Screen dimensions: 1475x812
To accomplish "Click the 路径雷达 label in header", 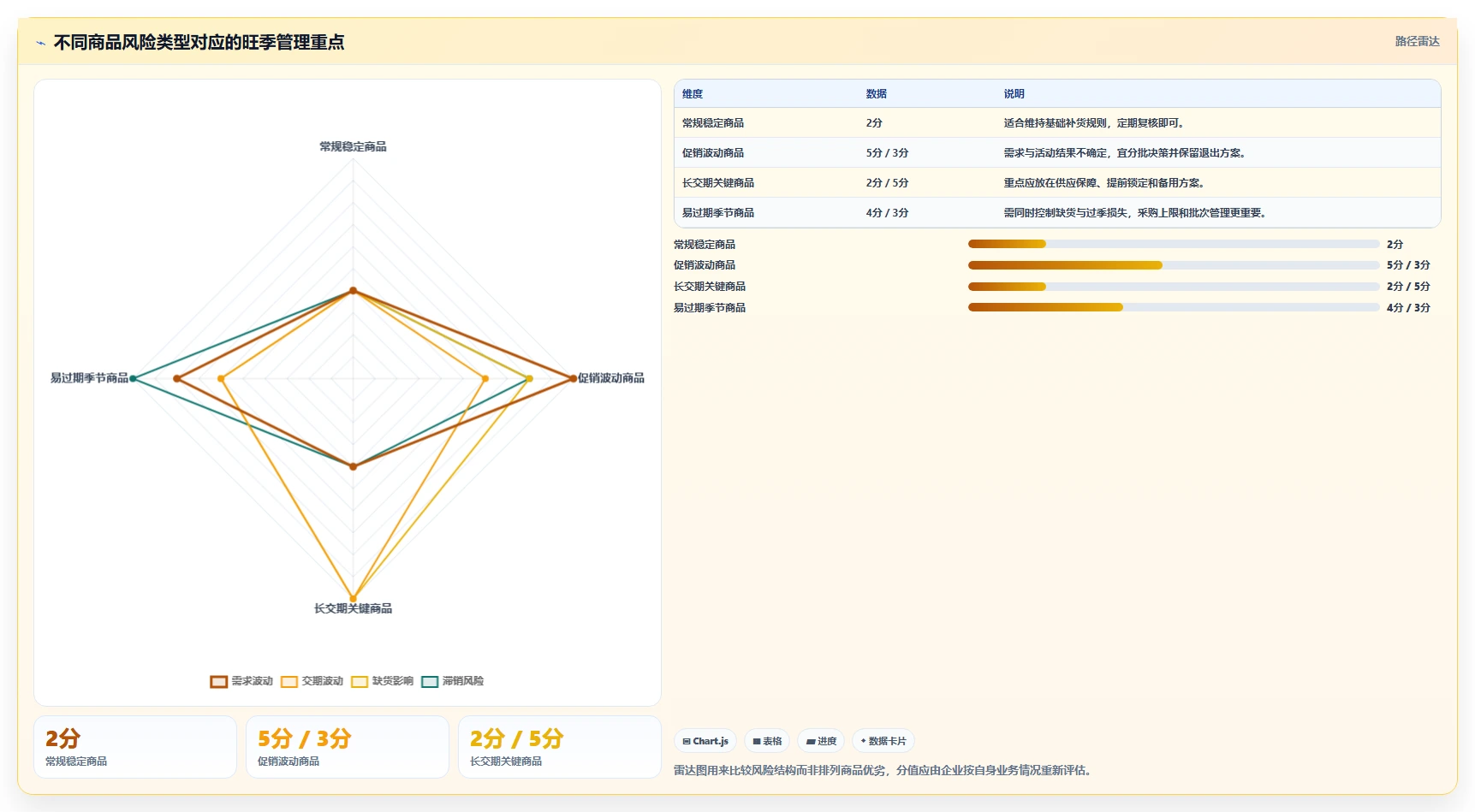I will (1418, 41).
